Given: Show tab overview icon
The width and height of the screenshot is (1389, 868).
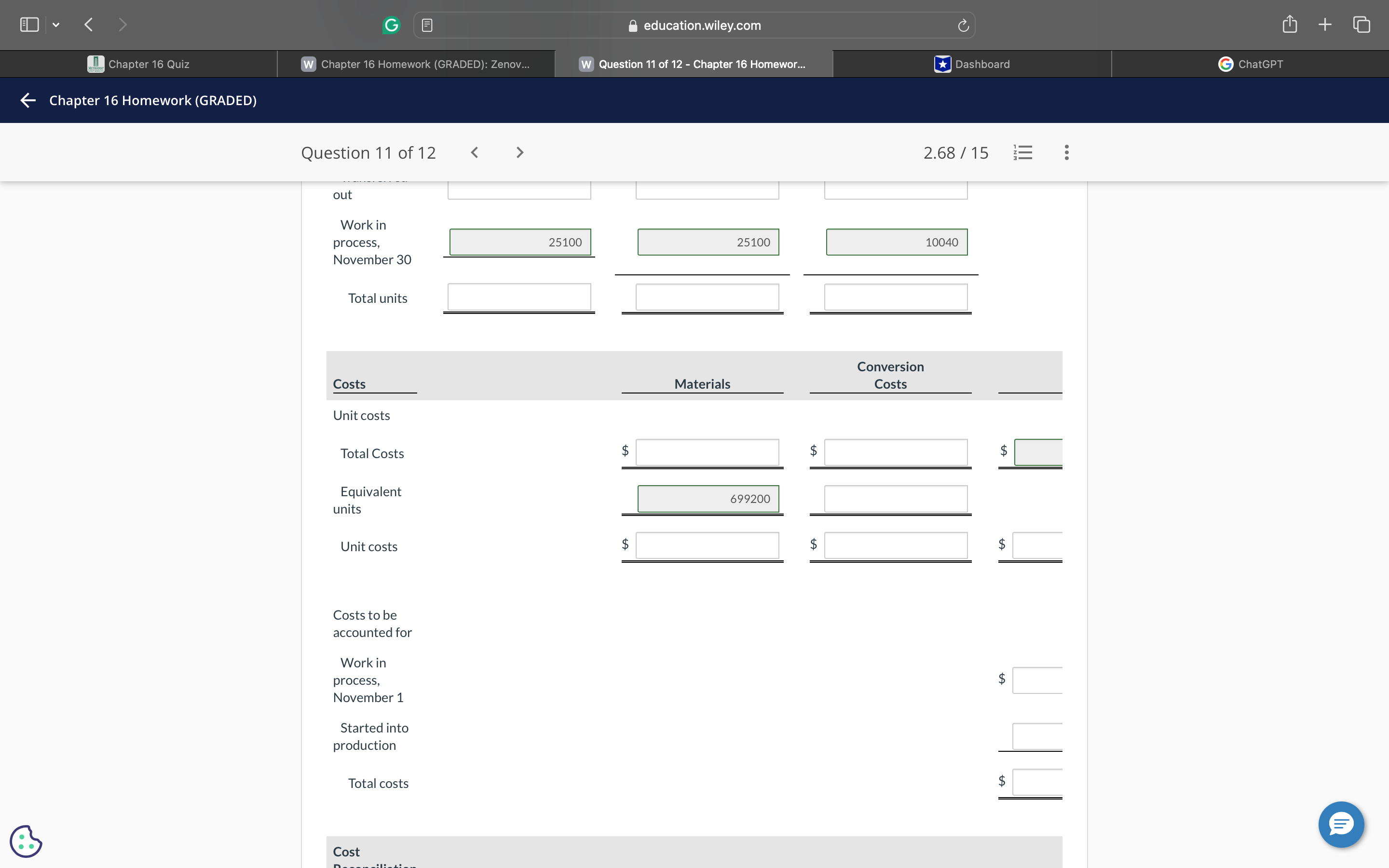Looking at the screenshot, I should click(x=1362, y=25).
